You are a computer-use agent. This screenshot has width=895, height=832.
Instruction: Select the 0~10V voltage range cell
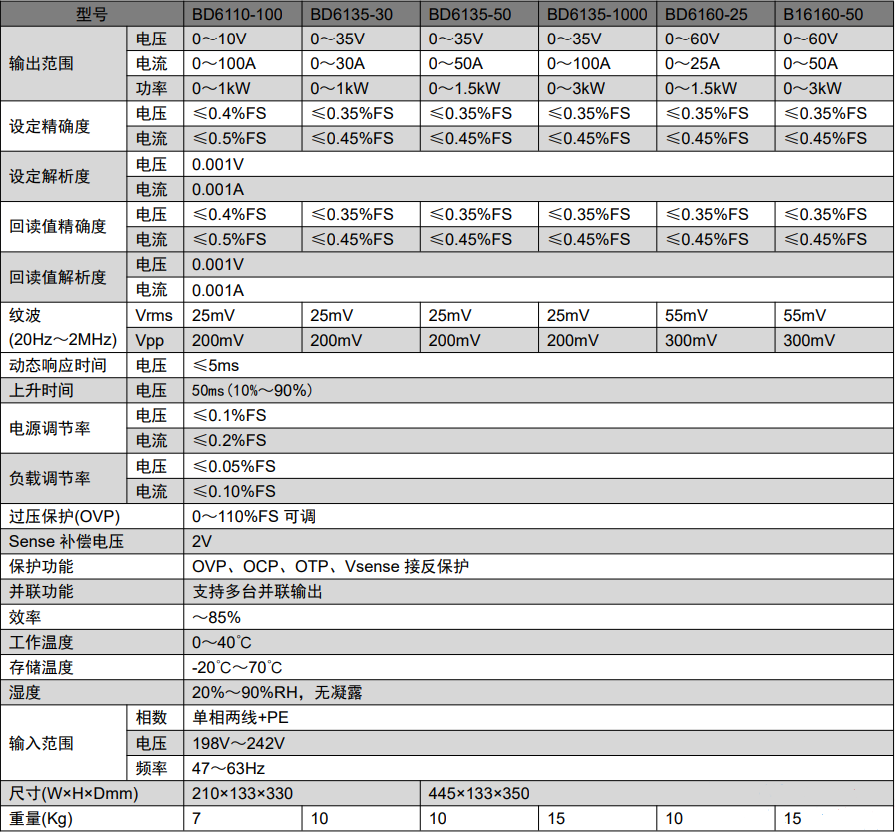[219, 39]
